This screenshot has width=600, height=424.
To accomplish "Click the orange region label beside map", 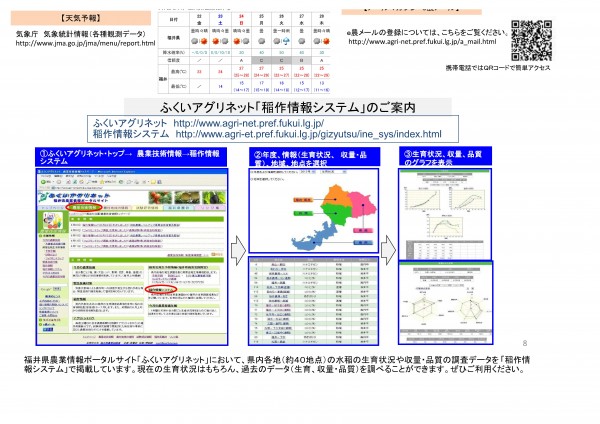I will (303, 199).
